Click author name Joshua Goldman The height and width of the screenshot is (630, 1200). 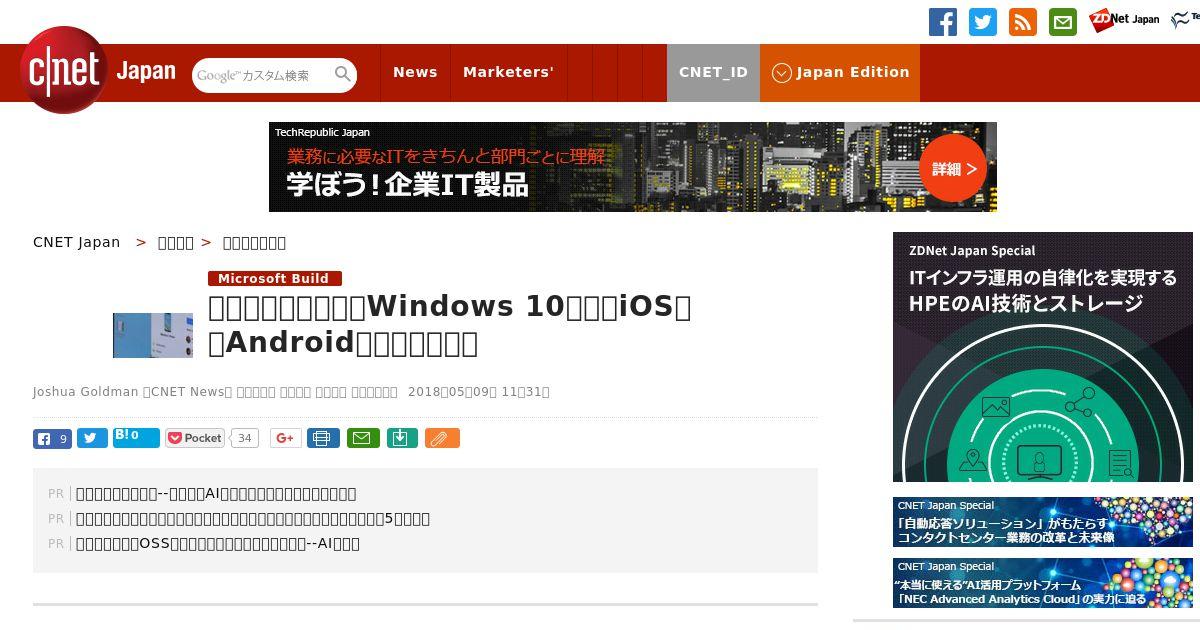tap(85, 392)
